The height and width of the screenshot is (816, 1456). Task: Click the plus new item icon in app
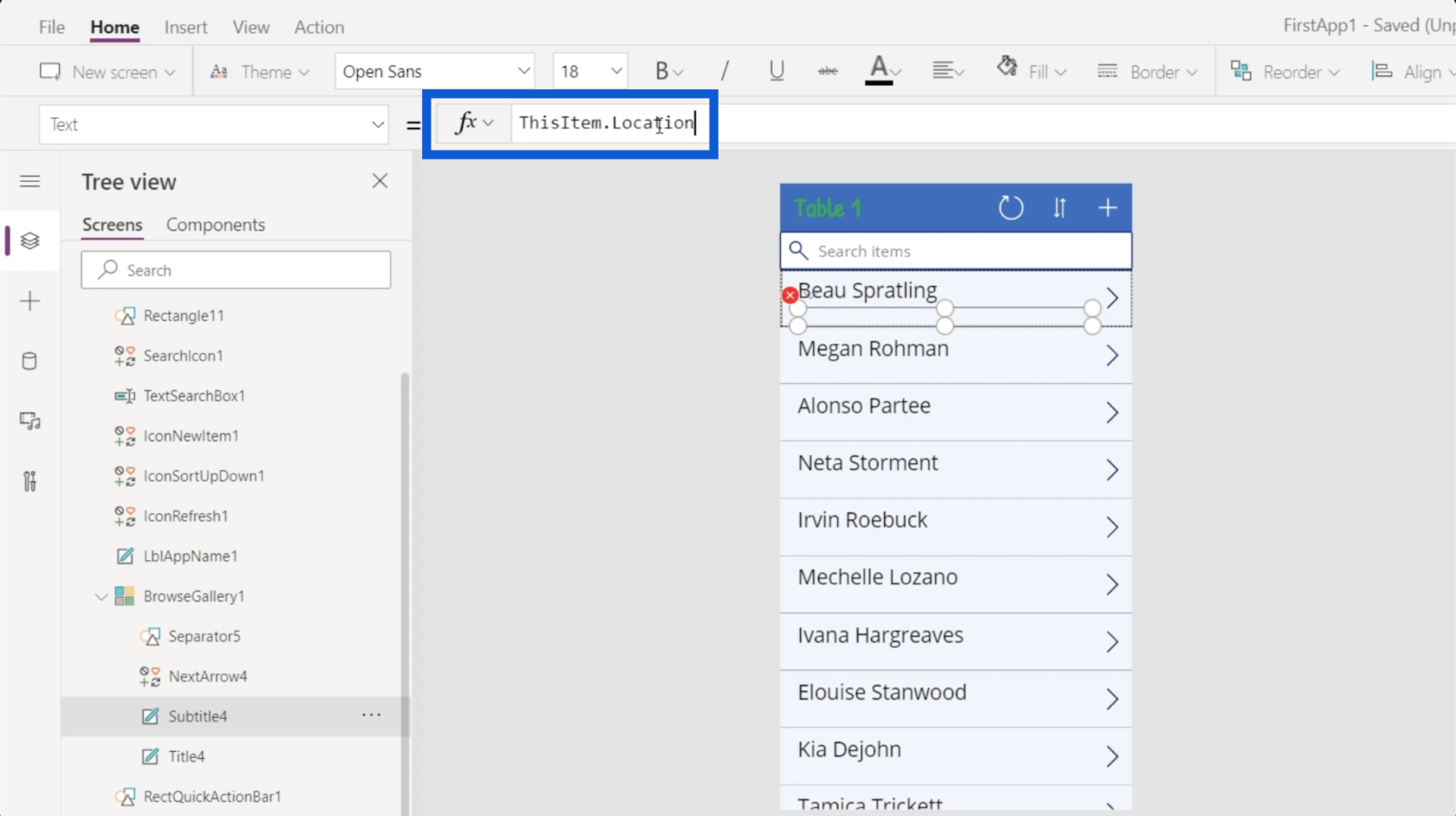click(1108, 208)
